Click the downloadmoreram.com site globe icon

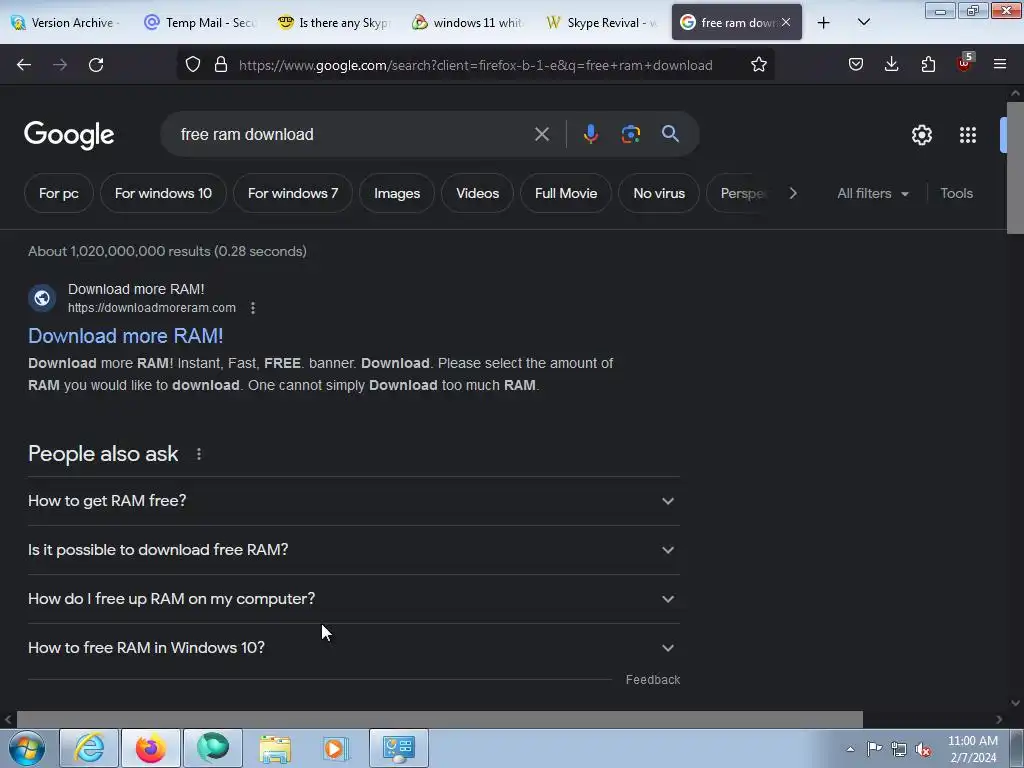[x=42, y=298]
